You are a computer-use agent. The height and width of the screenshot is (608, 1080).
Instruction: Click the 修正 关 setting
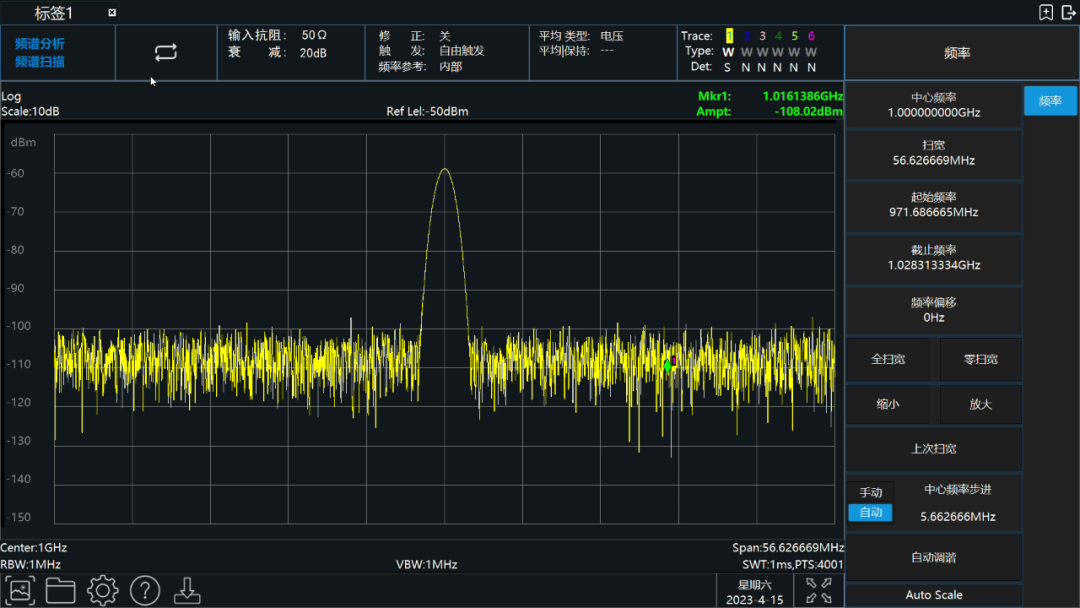point(414,35)
